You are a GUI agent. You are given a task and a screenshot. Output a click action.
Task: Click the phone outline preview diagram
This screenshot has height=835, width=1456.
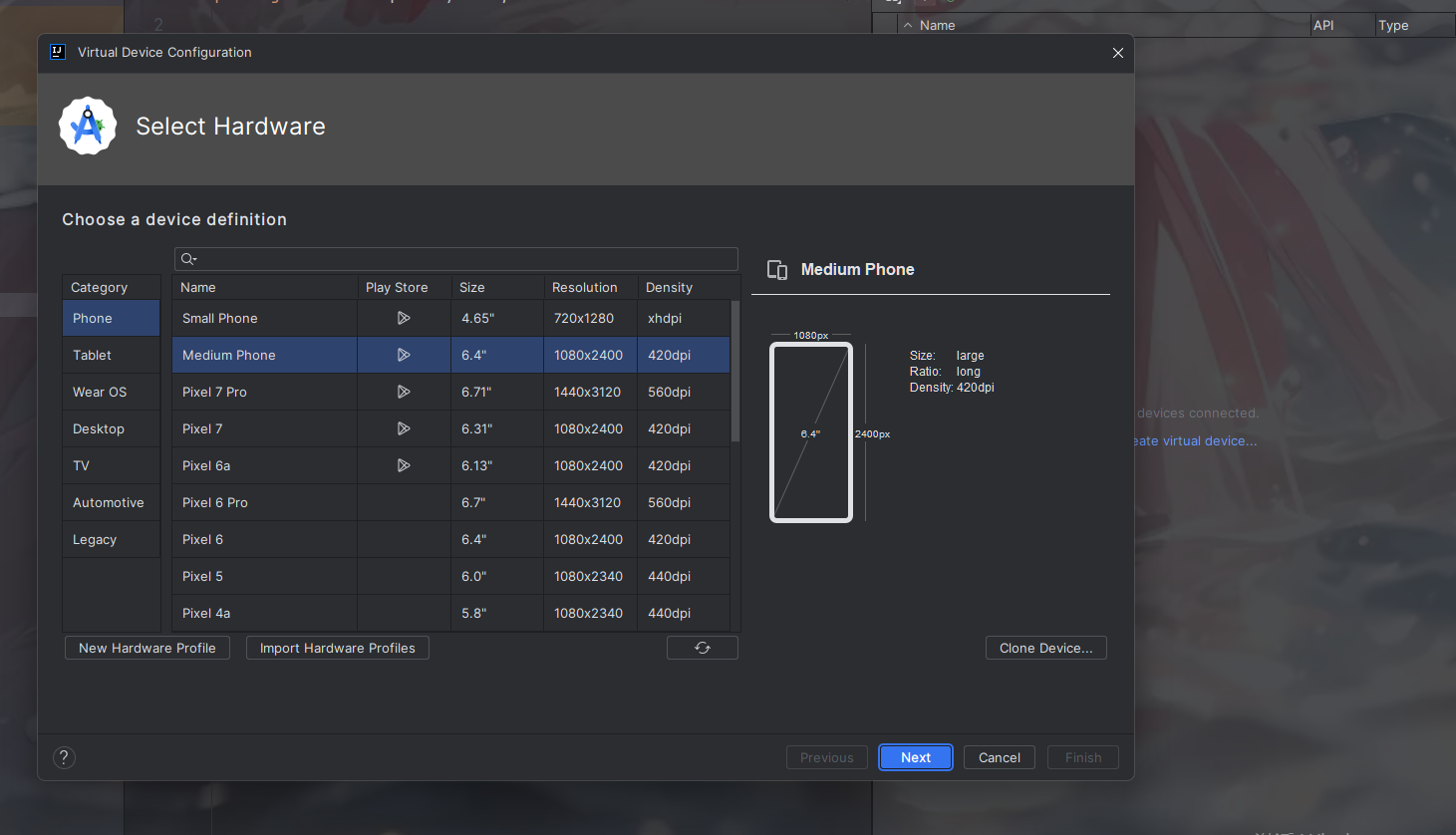click(x=811, y=432)
